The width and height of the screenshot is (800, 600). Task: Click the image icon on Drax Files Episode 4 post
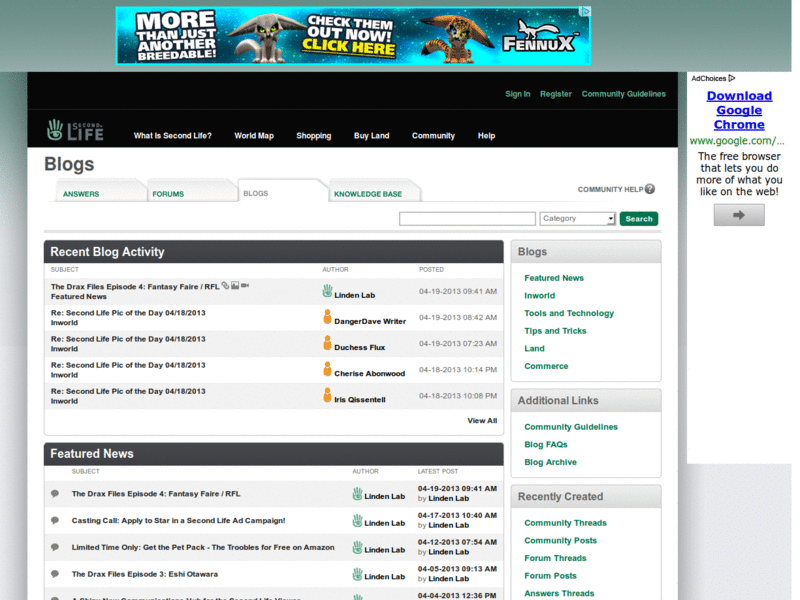tap(235, 285)
